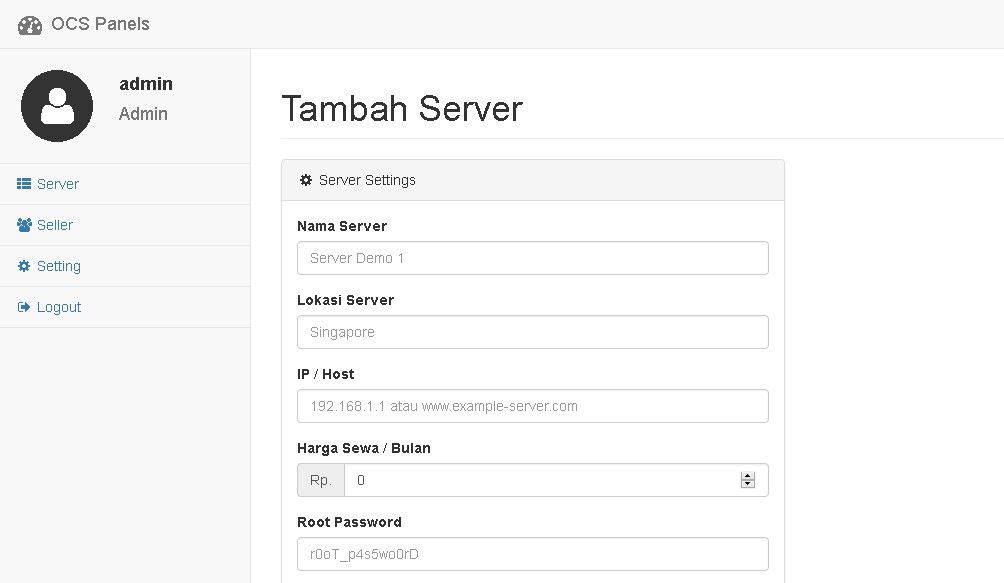Open the Seller page from sidebar
Image resolution: width=1004 pixels, height=583 pixels.
click(52, 224)
